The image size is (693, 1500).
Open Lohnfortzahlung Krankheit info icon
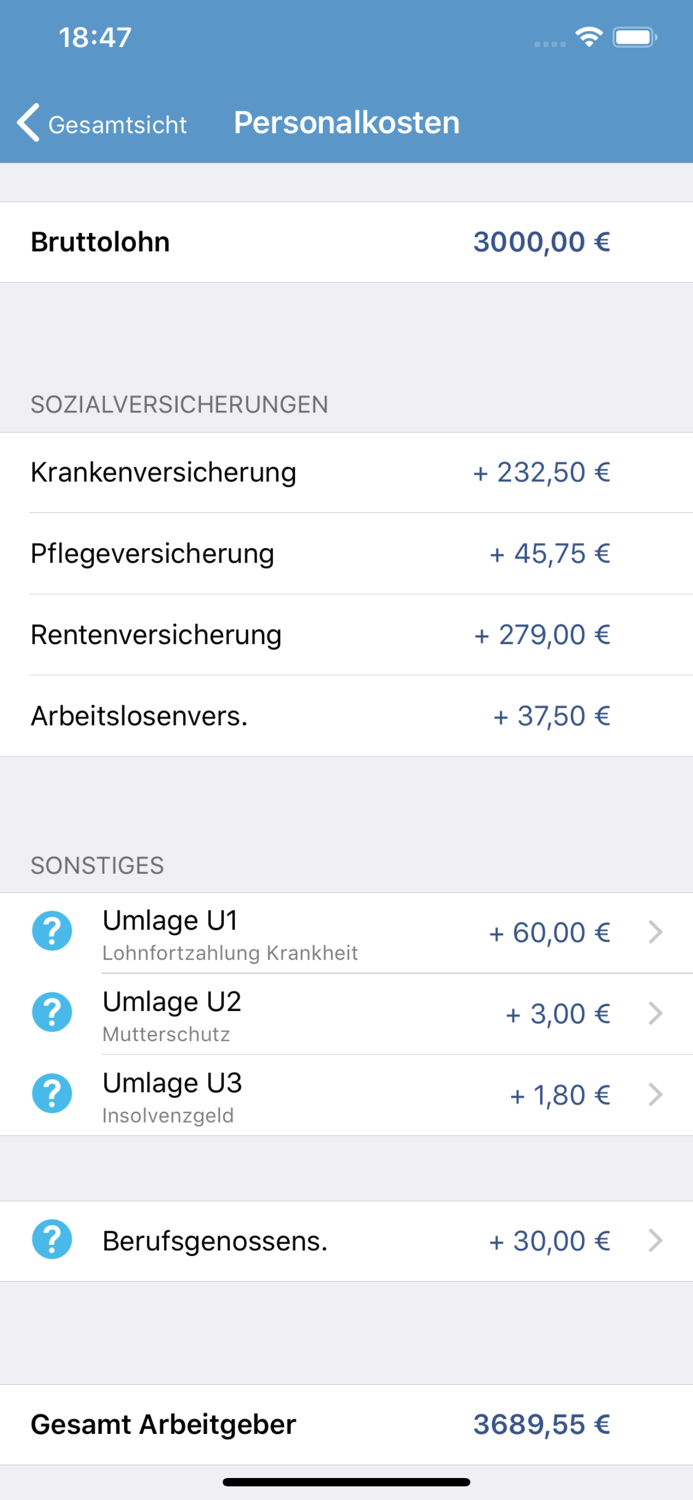[x=51, y=931]
